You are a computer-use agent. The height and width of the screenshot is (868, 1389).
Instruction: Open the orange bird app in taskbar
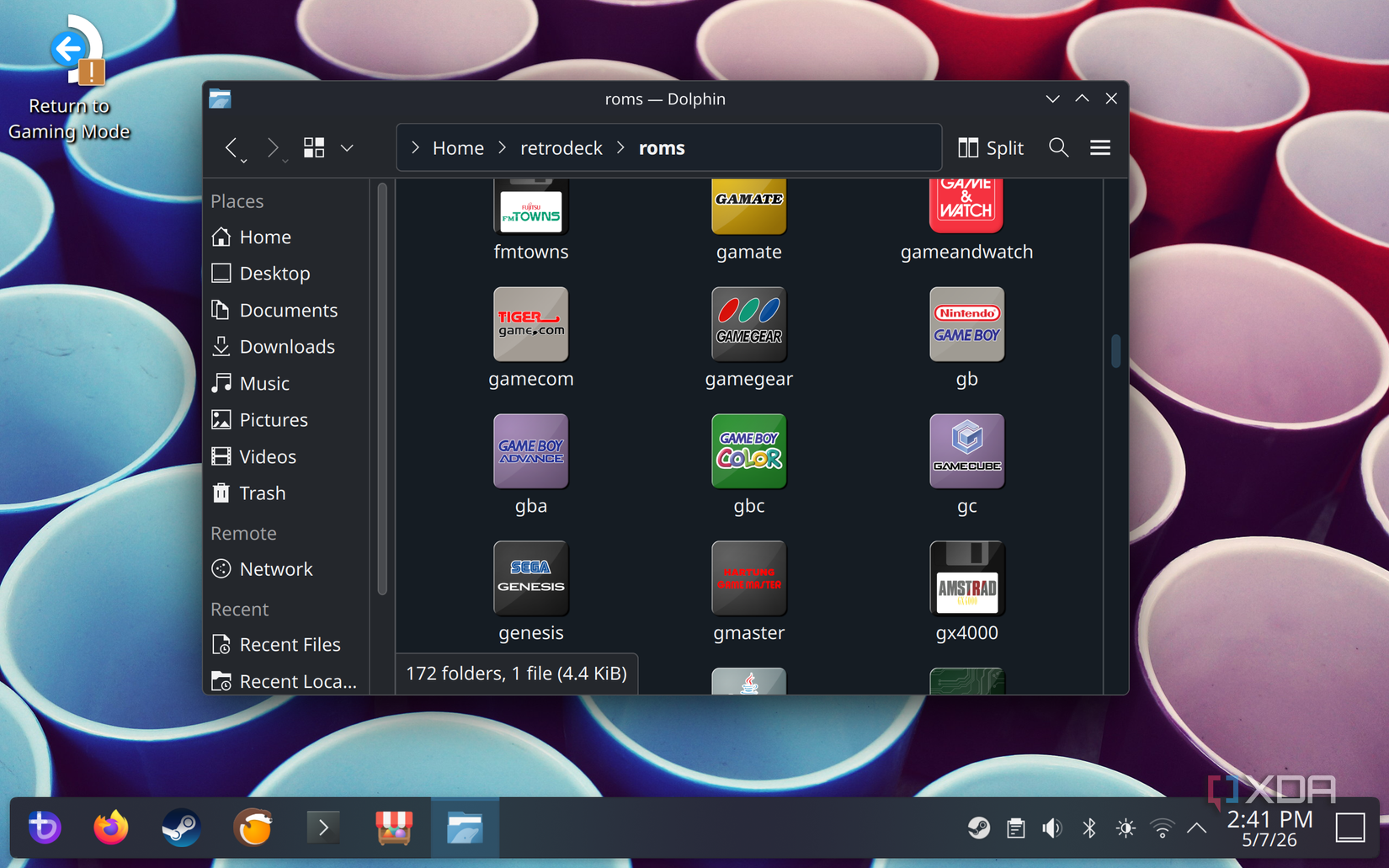pos(253,828)
